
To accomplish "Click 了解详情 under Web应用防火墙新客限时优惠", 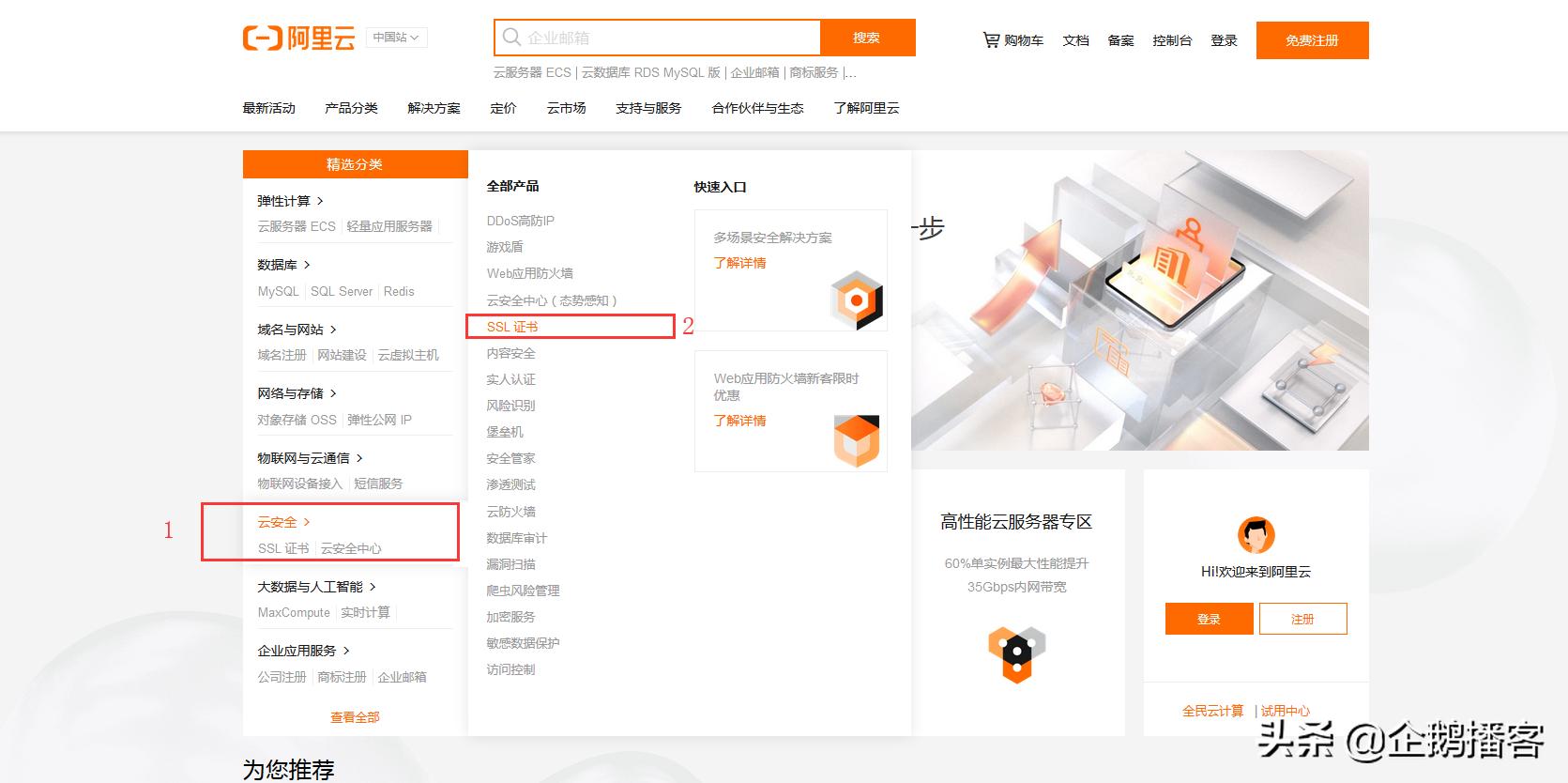I will coord(739,421).
